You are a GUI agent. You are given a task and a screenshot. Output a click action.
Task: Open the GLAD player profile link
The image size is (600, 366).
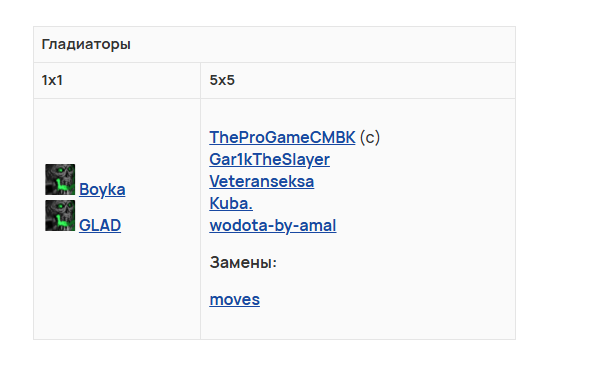pyautogui.click(x=100, y=225)
